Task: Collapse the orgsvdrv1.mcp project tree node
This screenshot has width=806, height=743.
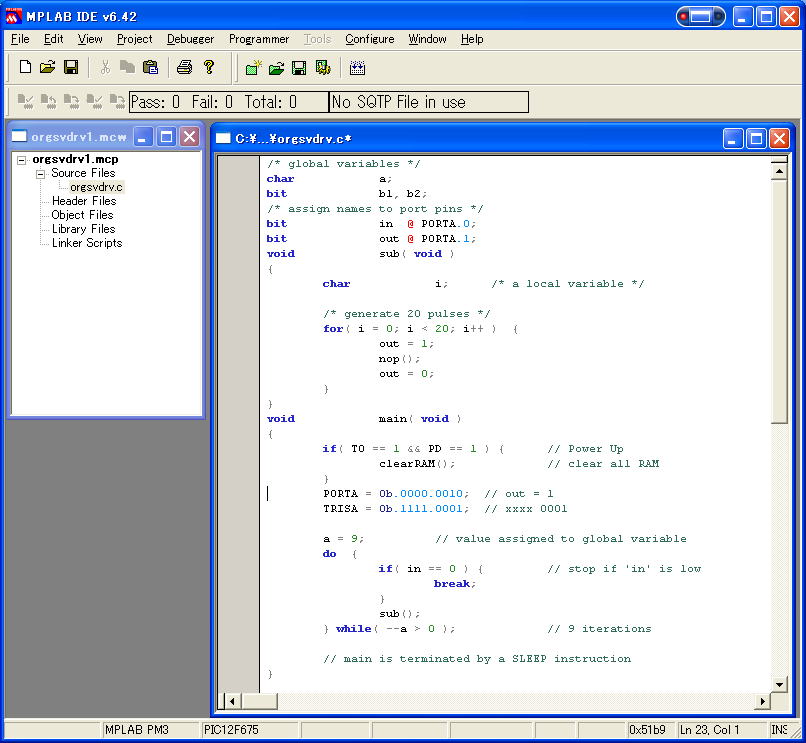Action: (x=21, y=160)
